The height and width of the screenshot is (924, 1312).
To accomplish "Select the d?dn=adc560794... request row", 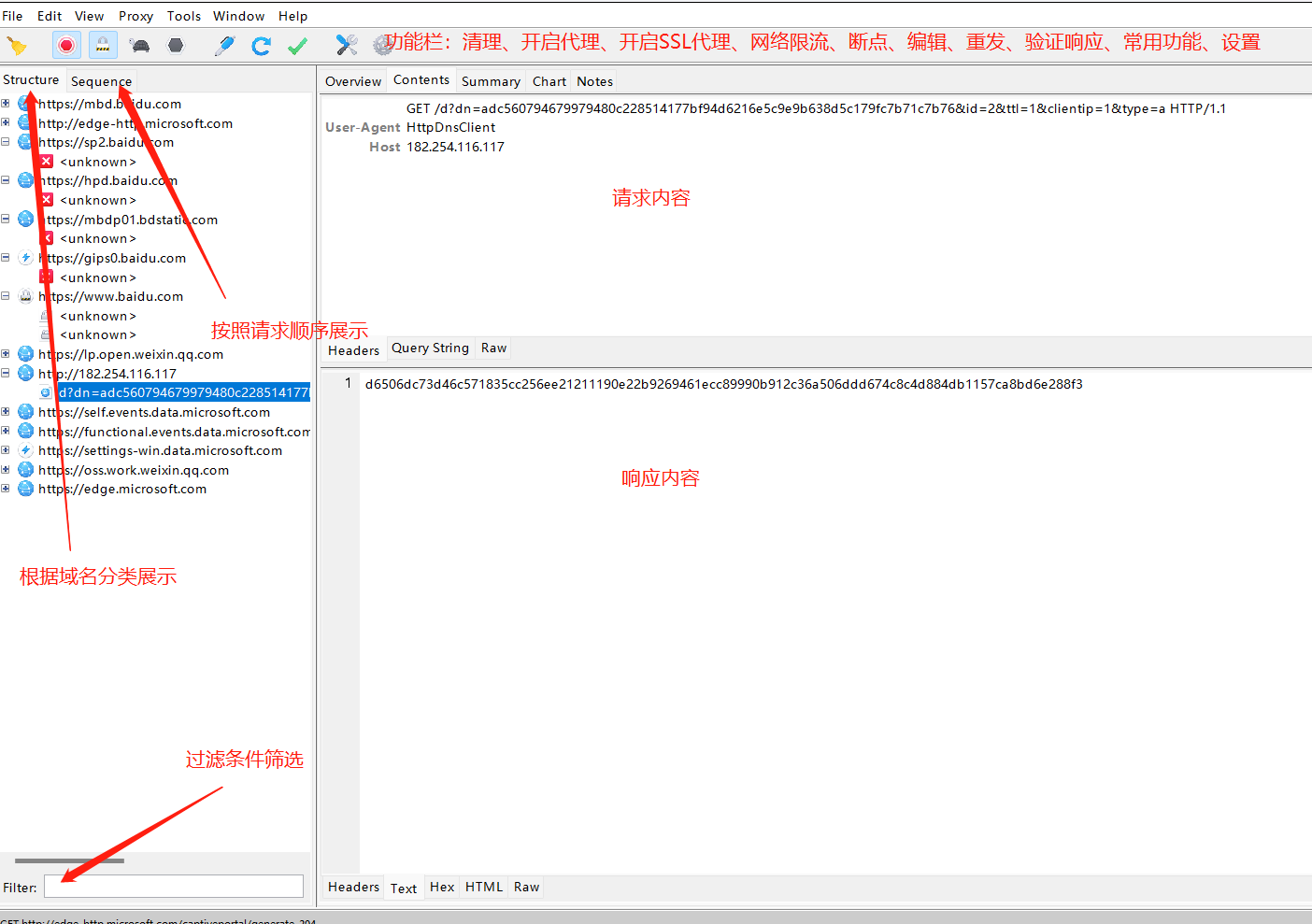I will 183,392.
